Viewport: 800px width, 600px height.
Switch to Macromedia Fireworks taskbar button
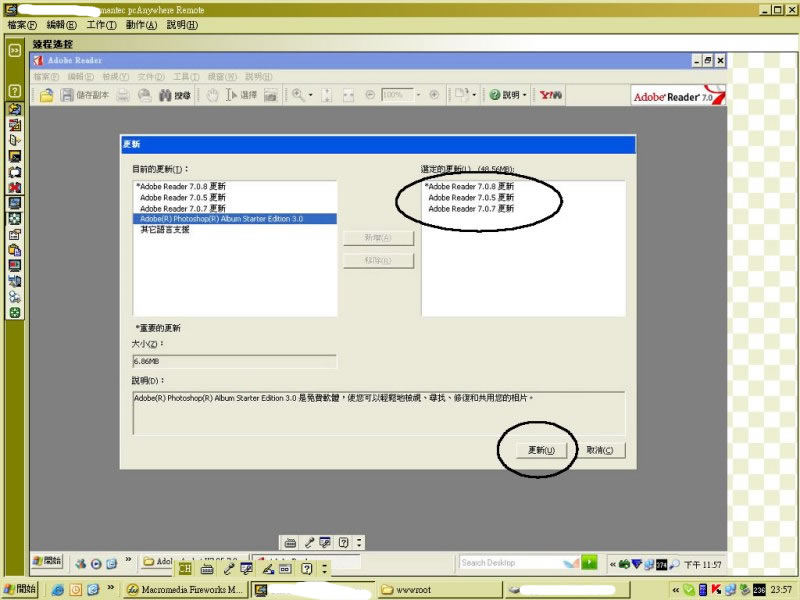click(186, 589)
